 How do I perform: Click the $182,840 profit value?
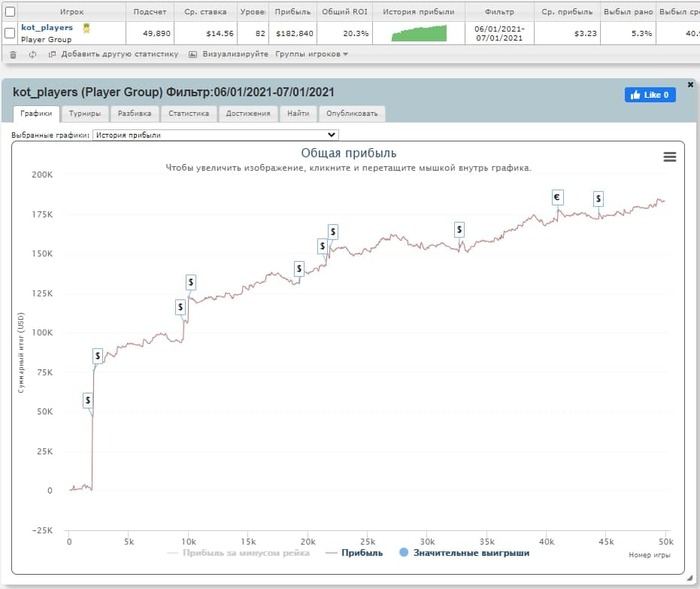coord(295,33)
